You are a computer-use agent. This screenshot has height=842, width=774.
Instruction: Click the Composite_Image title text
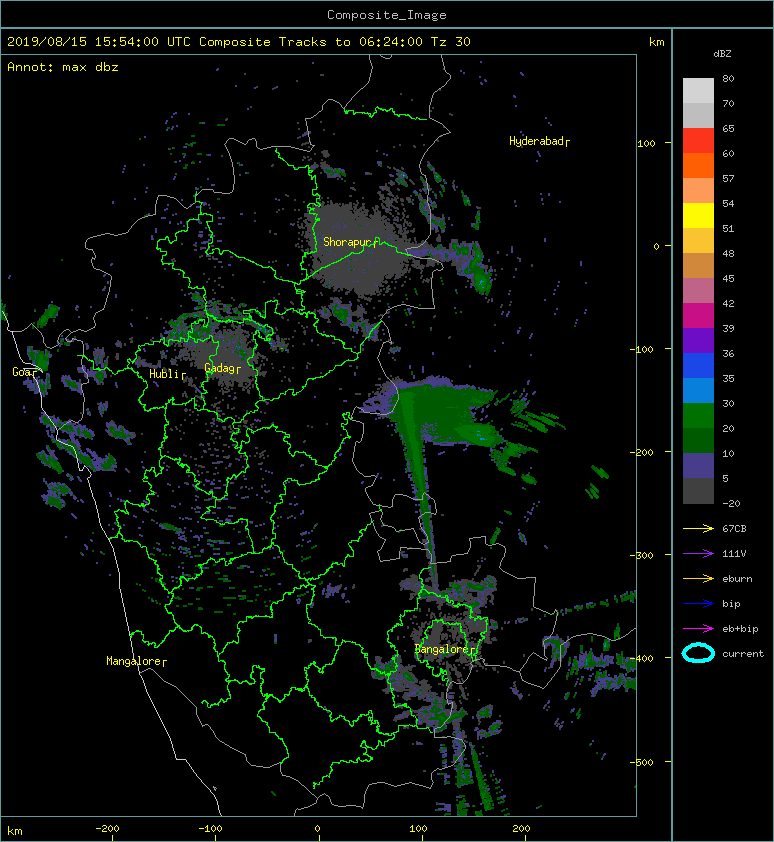(387, 15)
